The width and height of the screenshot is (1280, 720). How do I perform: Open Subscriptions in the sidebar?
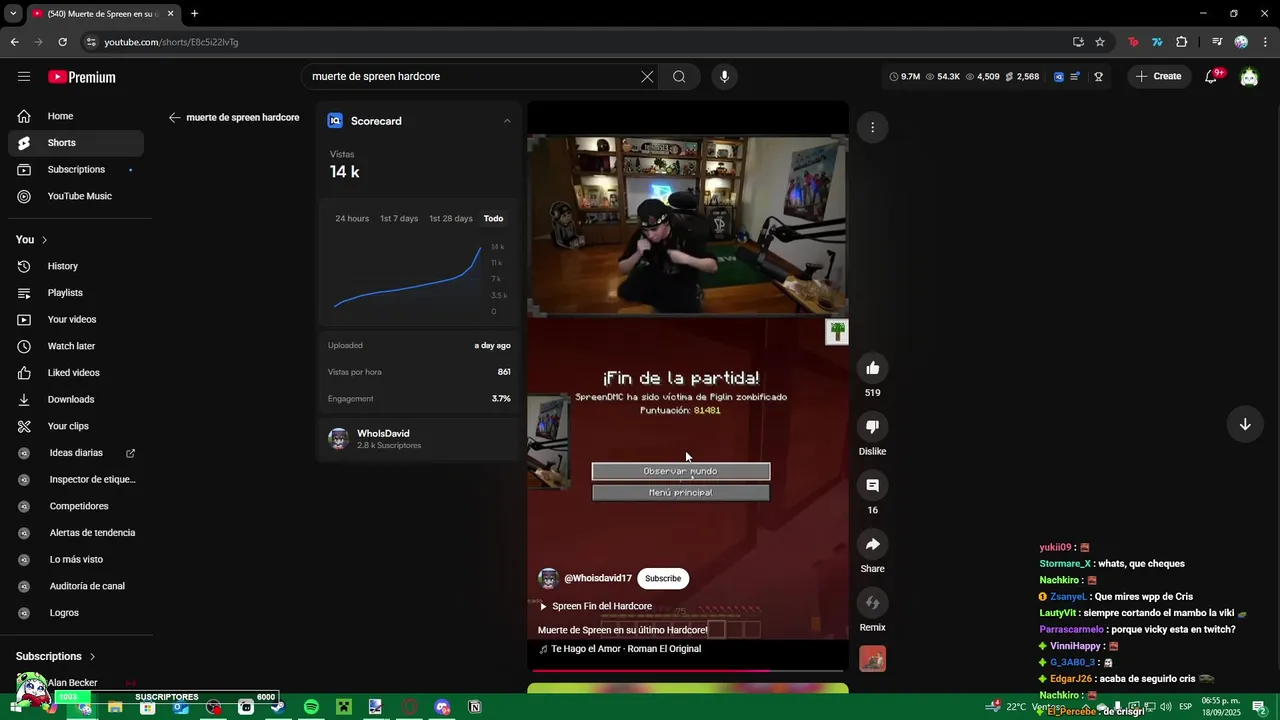tap(76, 169)
